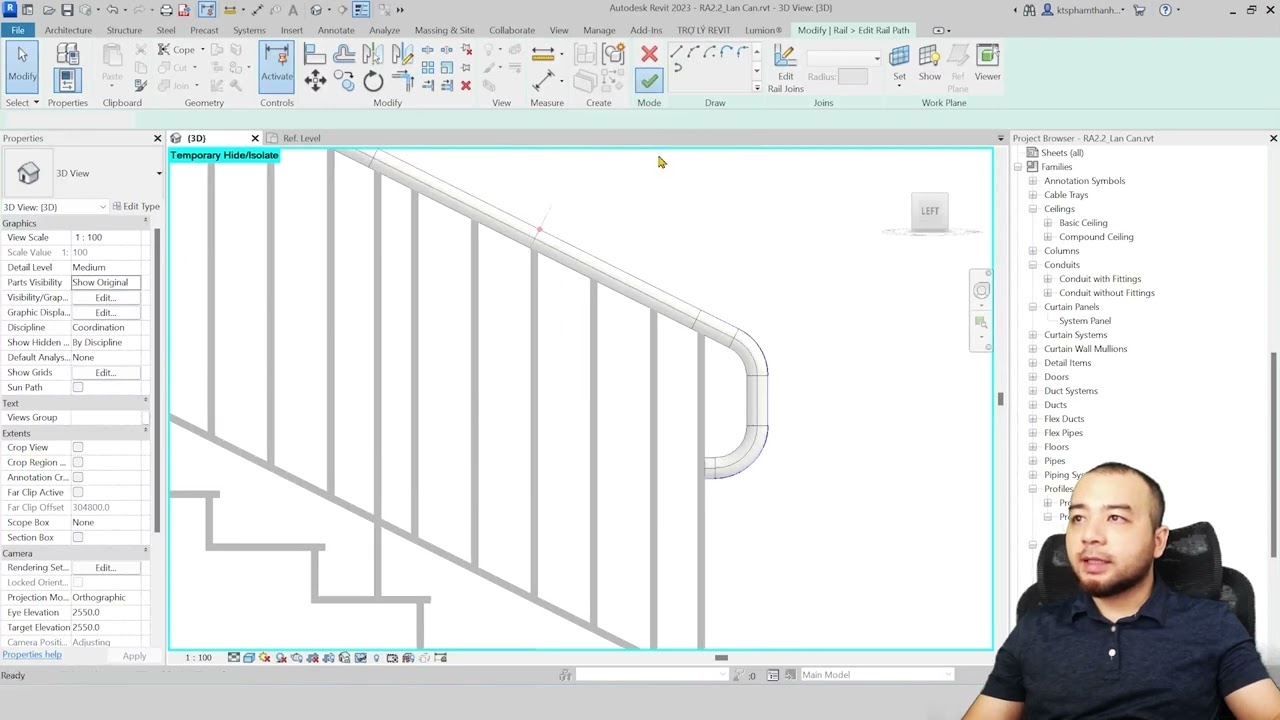The image size is (1280, 720).
Task: Switch to the Ref. Level view tab
Action: pos(301,138)
